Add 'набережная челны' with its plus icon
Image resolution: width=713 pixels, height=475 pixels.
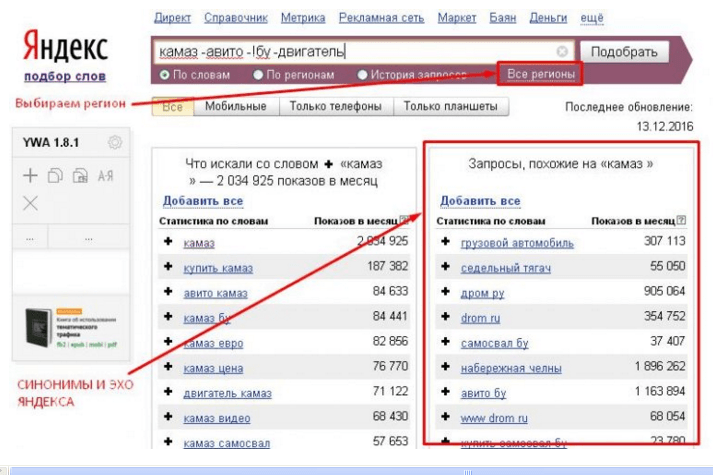(x=445, y=366)
